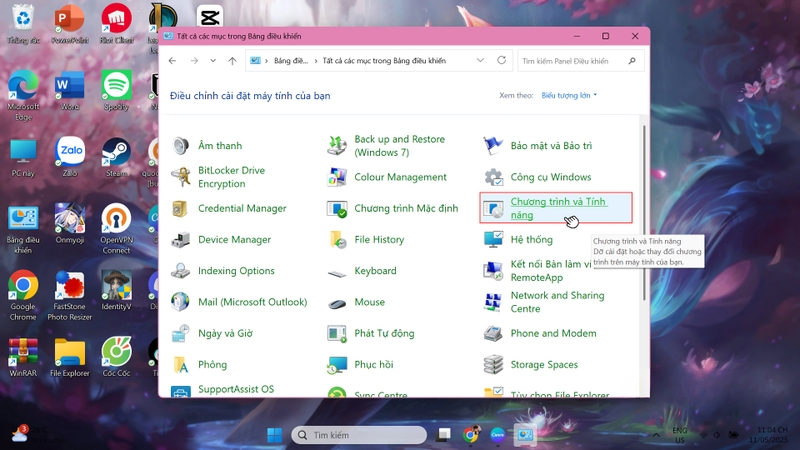Screen dimensions: 800x450
Task: Open Mail (Microsoft Outlook) icon
Action: pos(181,302)
